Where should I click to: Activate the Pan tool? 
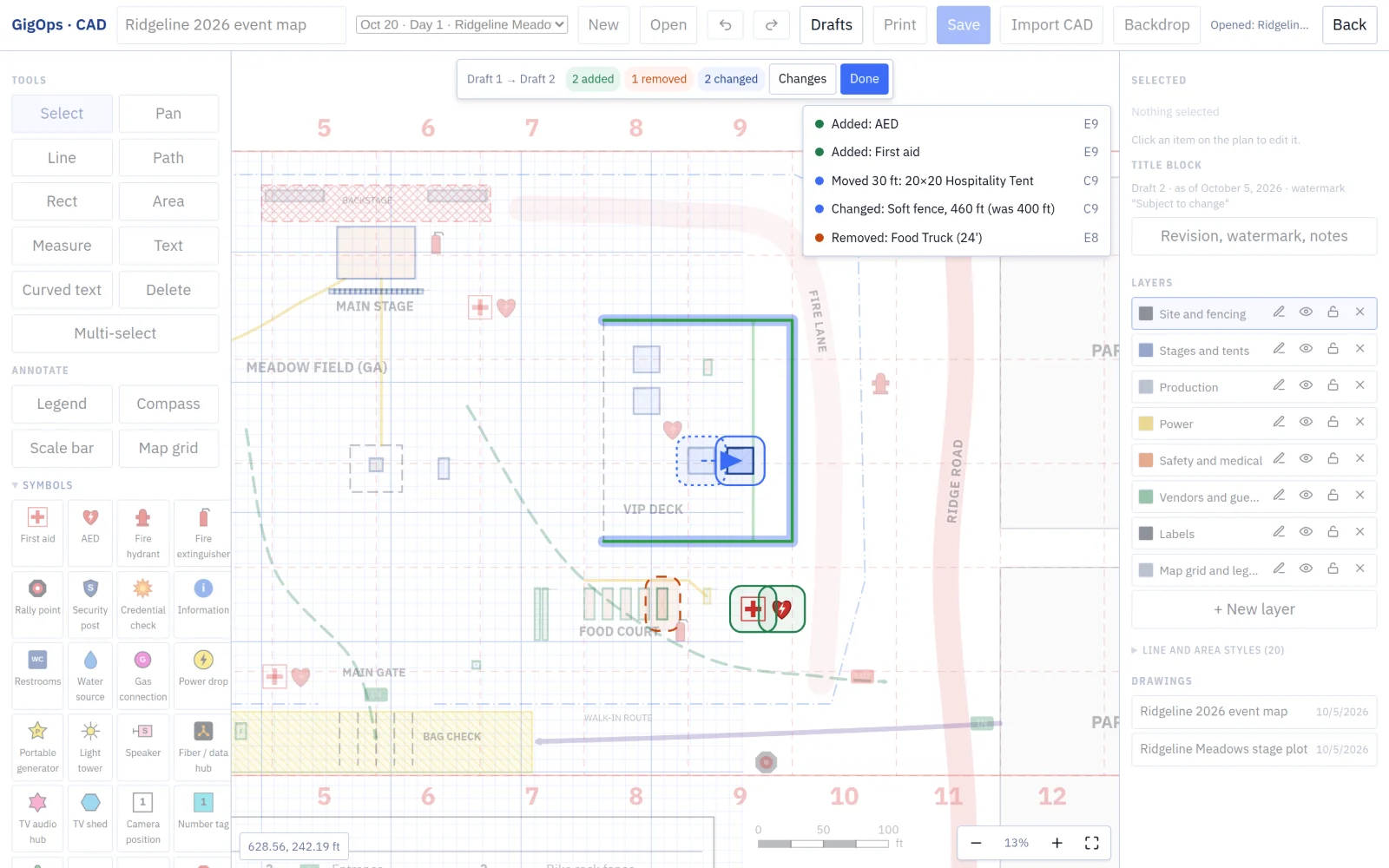(168, 114)
